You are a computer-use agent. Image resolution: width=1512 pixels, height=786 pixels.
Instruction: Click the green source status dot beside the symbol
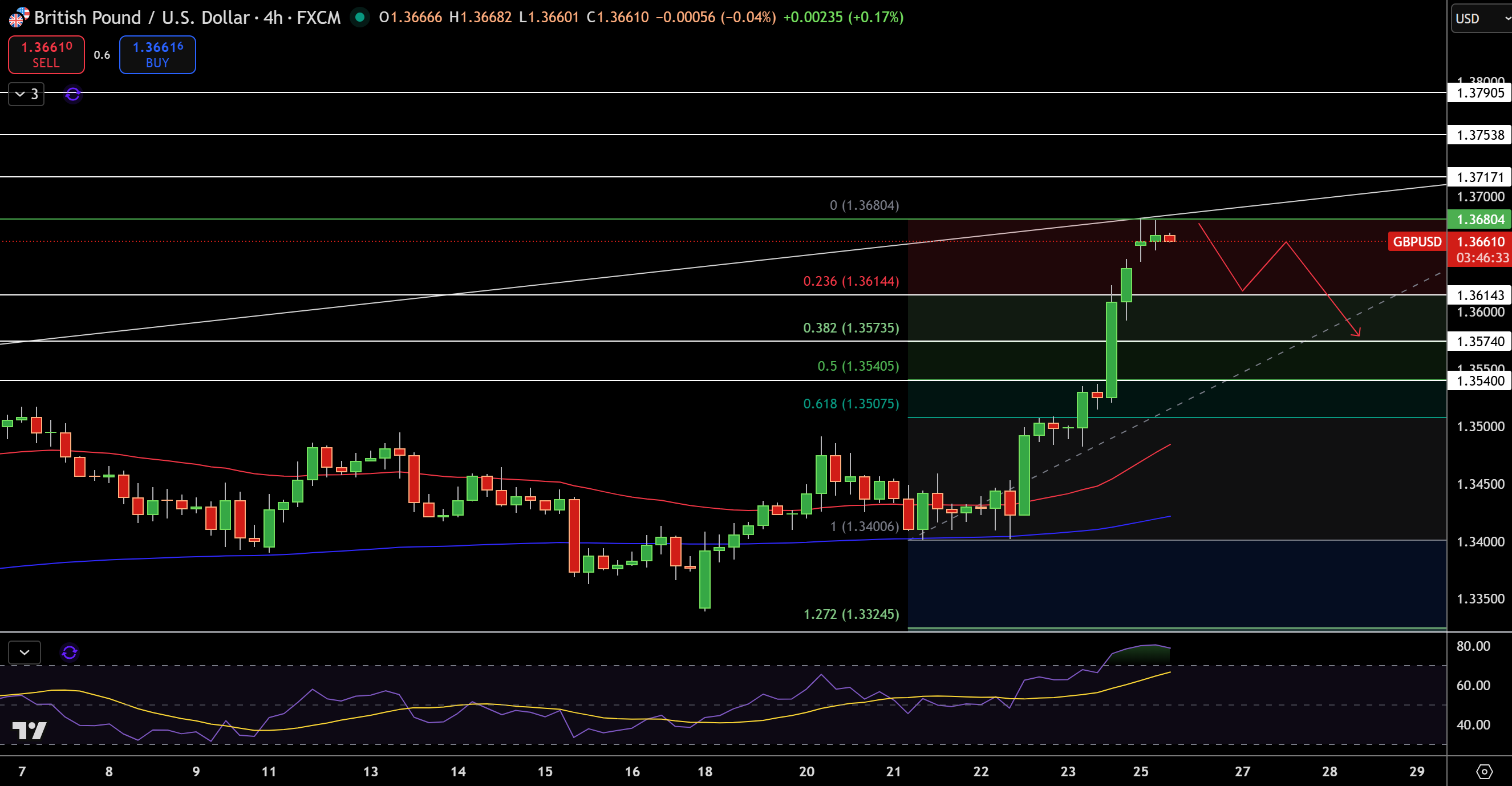tap(360, 18)
